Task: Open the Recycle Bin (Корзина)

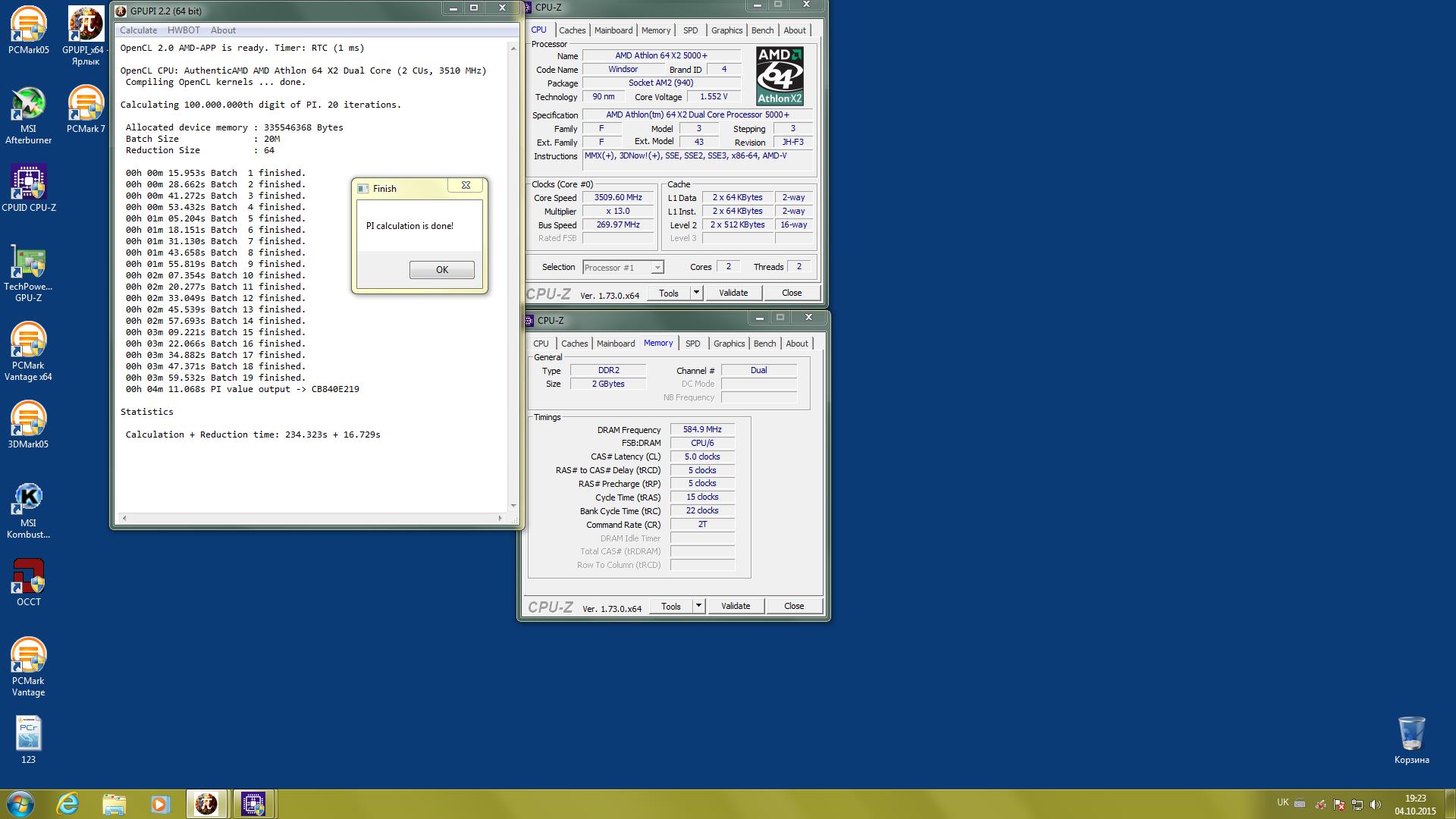Action: click(x=1411, y=740)
